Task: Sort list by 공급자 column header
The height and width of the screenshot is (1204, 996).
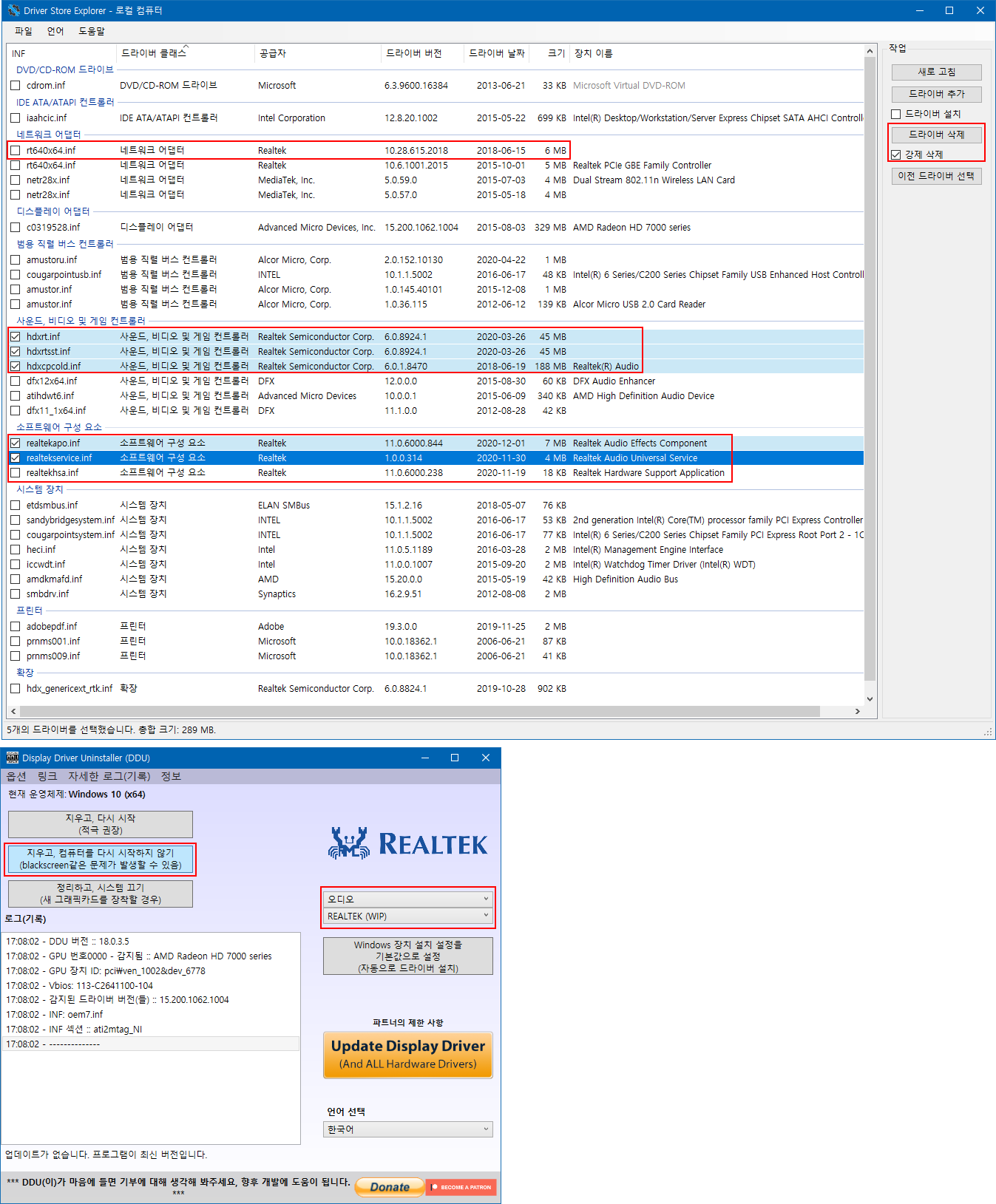Action: (x=318, y=53)
